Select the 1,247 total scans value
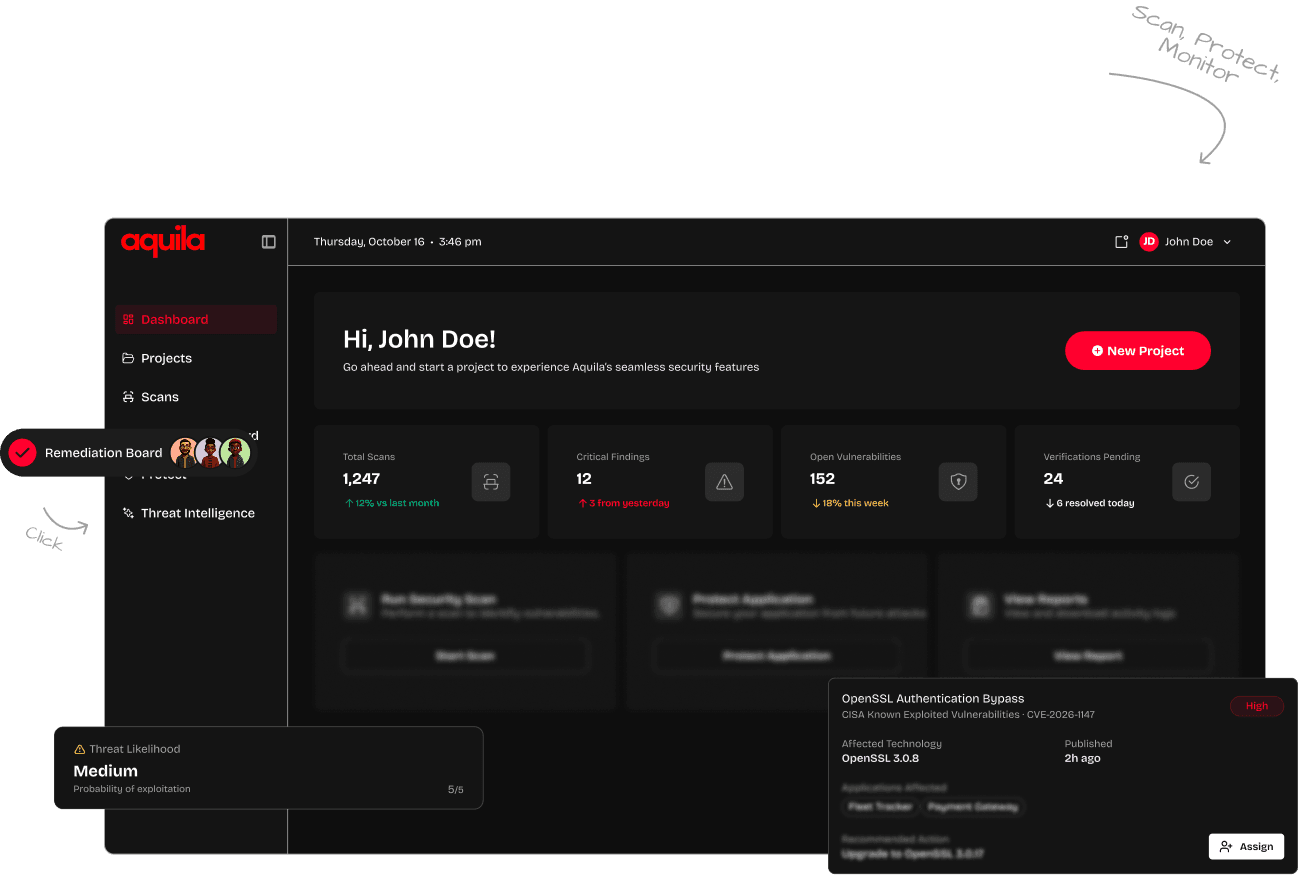Screen dimensions: 1298x875 click(362, 479)
